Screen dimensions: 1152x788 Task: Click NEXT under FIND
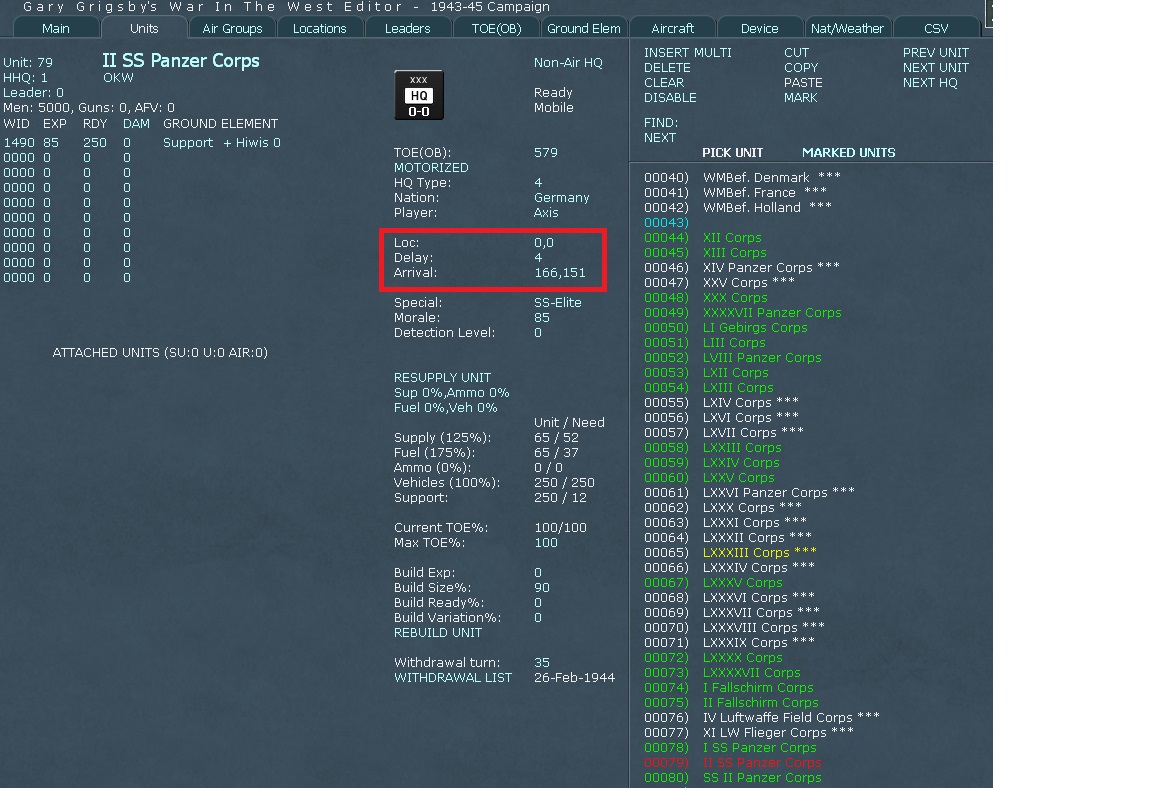point(660,138)
